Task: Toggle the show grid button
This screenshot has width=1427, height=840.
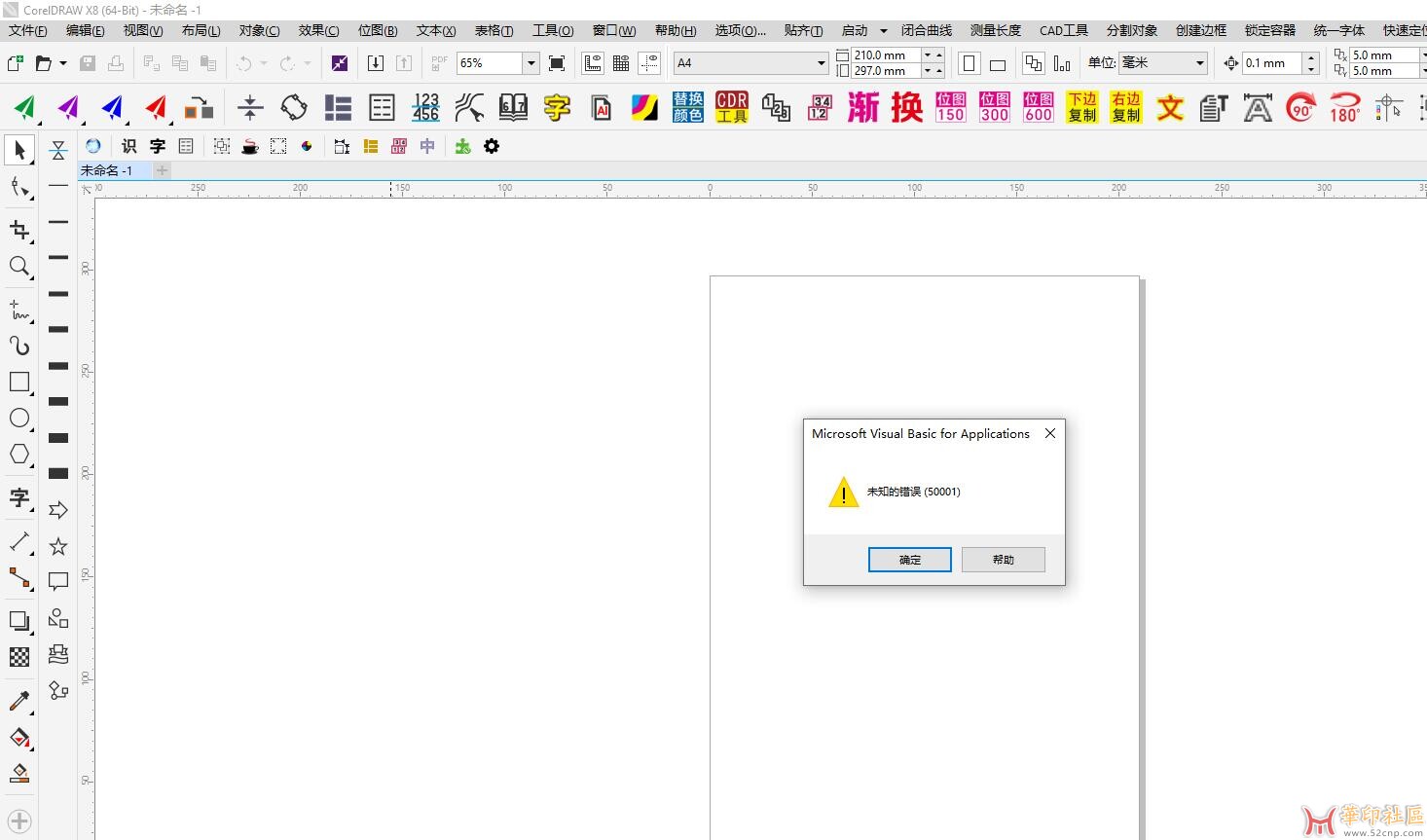Action: (621, 63)
